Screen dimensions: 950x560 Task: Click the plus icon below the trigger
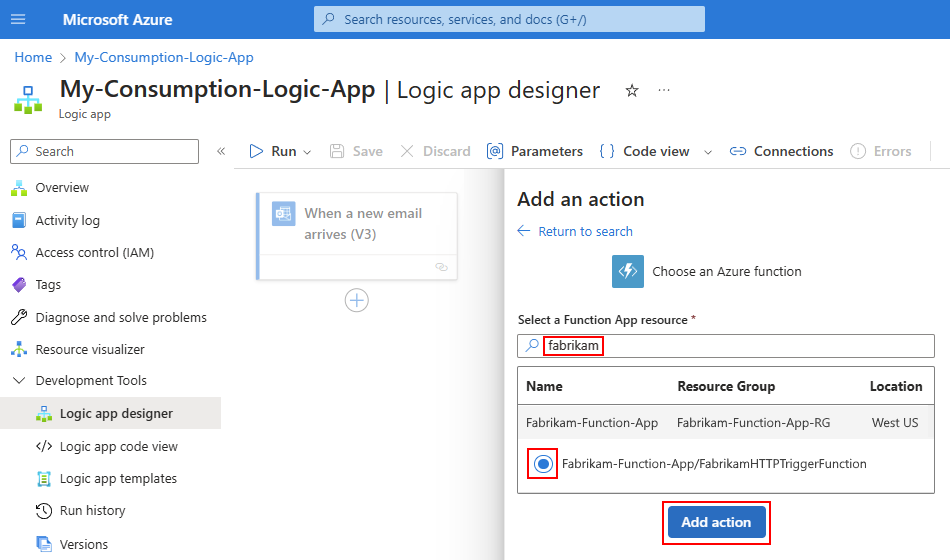coord(357,300)
